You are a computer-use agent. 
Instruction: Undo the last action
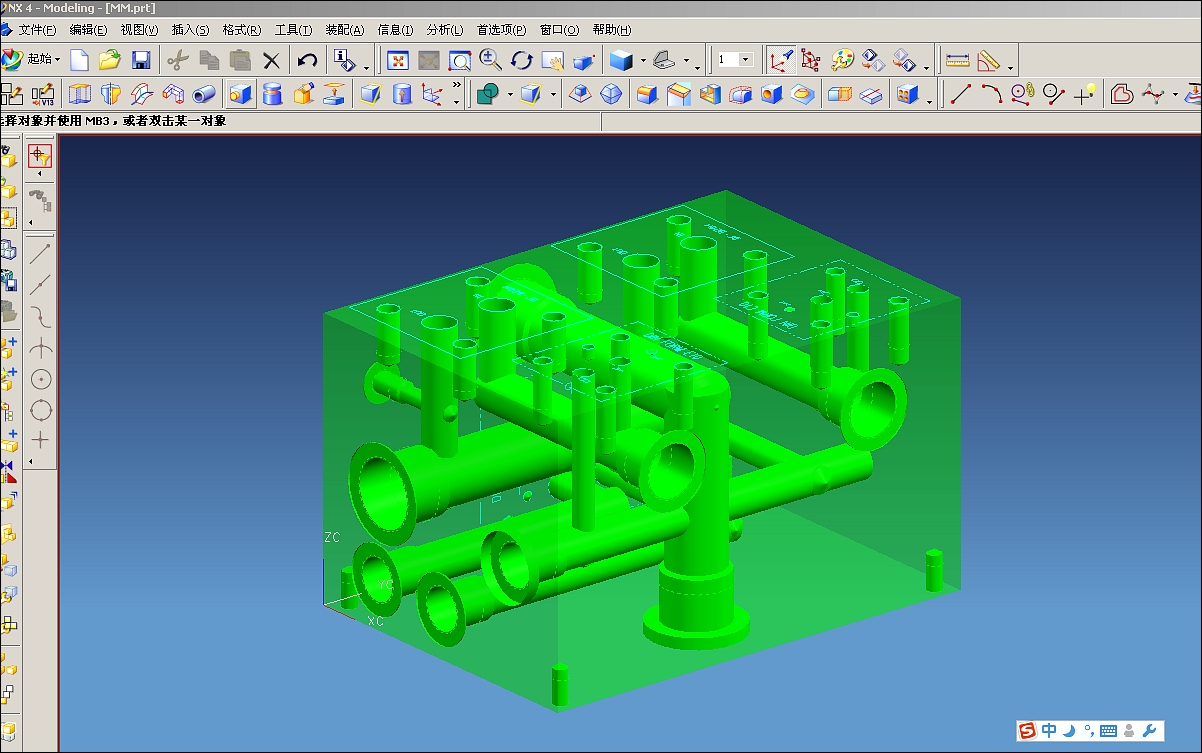pyautogui.click(x=307, y=60)
